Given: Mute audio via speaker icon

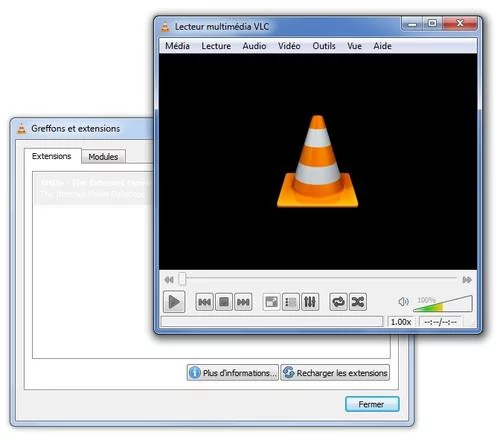Looking at the screenshot, I should pyautogui.click(x=403, y=302).
